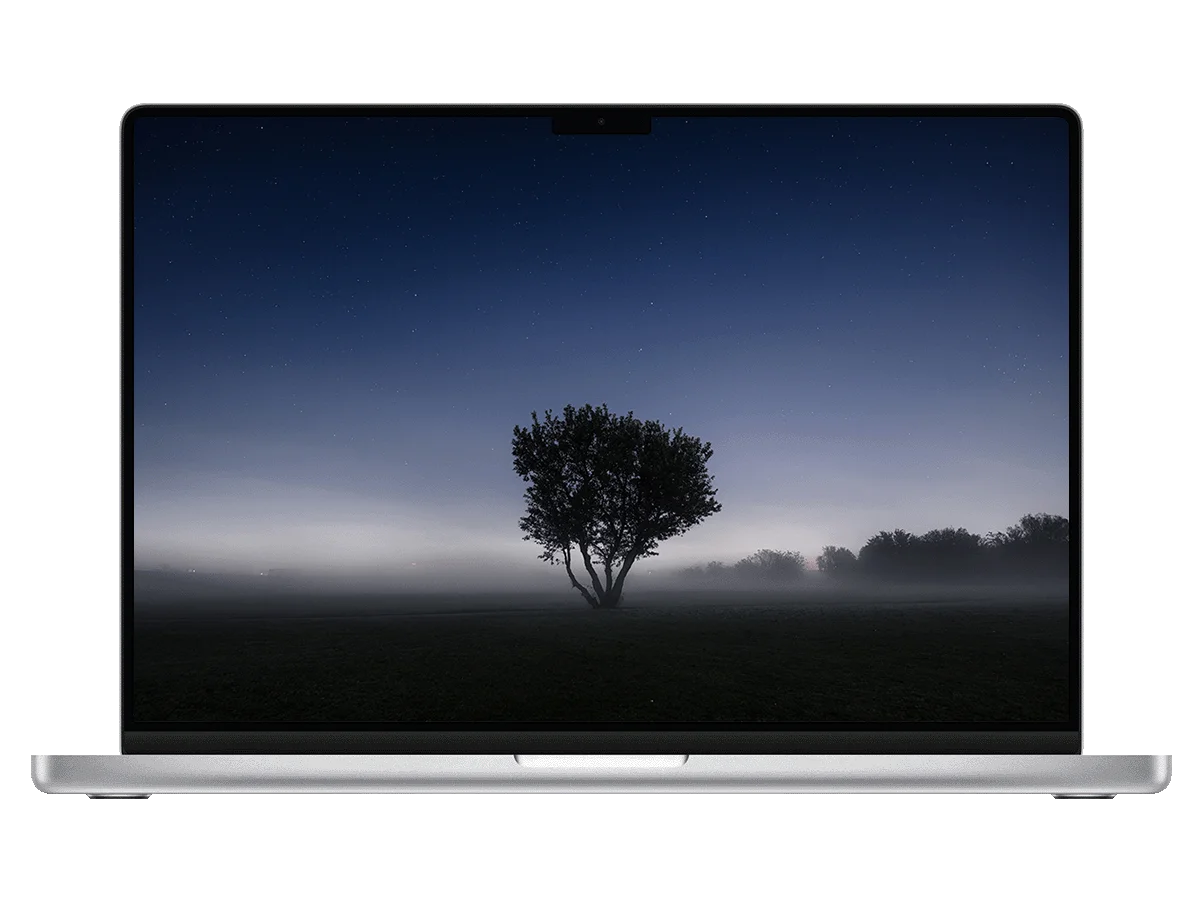The height and width of the screenshot is (900, 1200).
Task: Click the top-left corner of the desktop wallpaper
Action: pyautogui.click(x=140, y=122)
